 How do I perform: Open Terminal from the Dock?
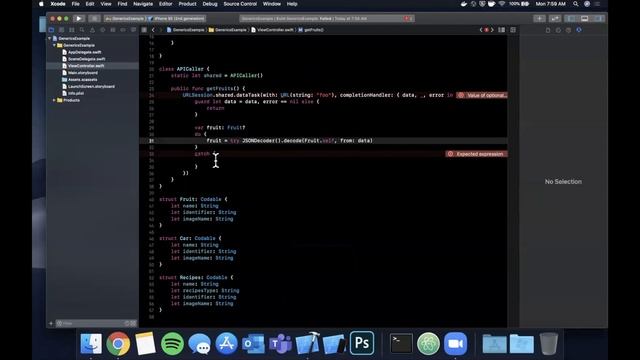(x=401, y=343)
